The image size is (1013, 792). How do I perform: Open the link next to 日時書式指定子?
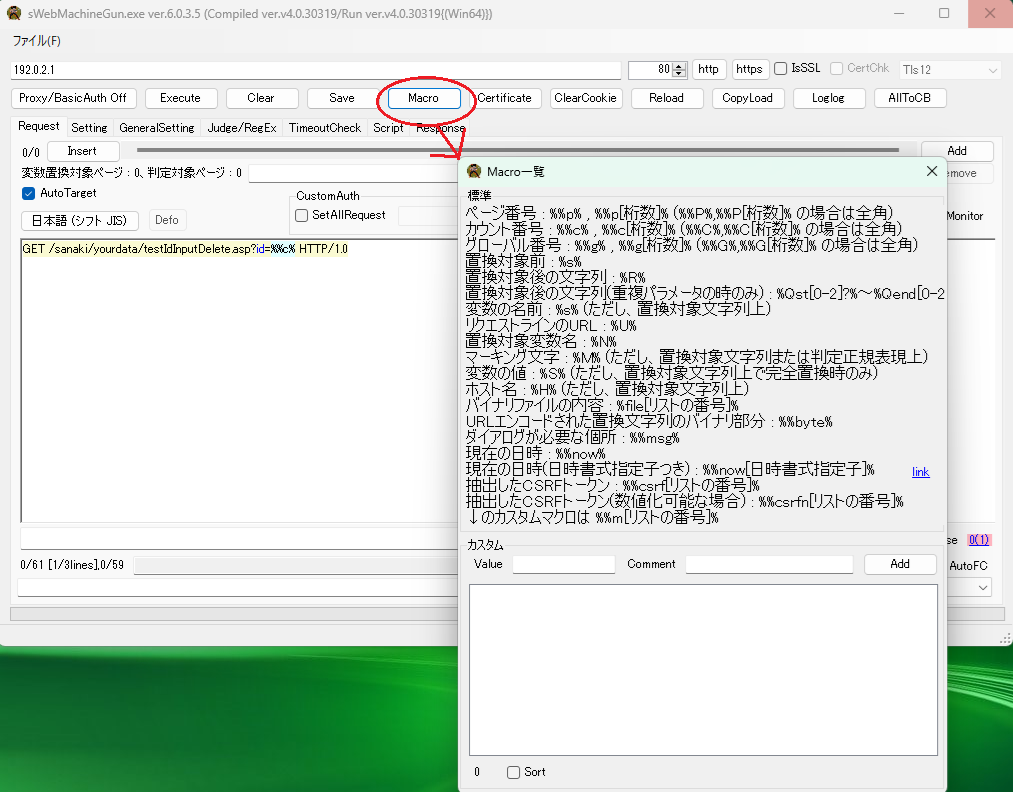point(921,472)
